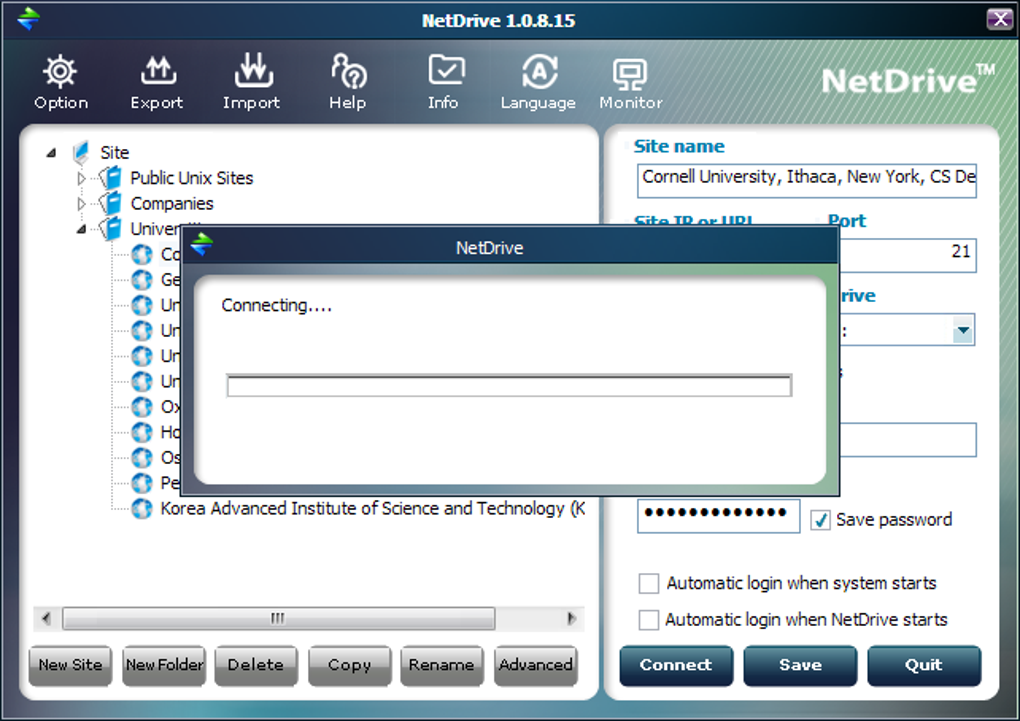The image size is (1020, 721).
Task: Open the Language selection icon
Action: (x=539, y=72)
